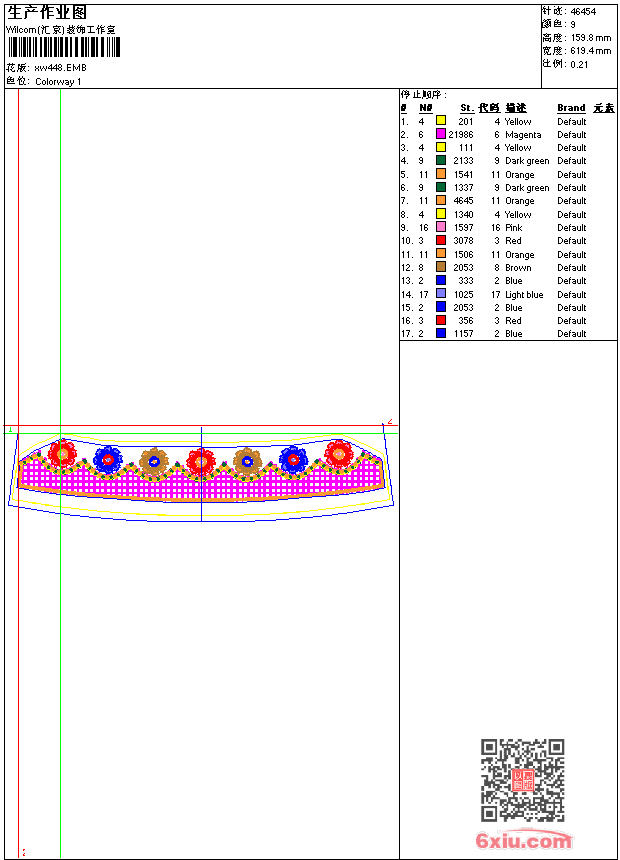Click the 'St.' column header
This screenshot has height=860, width=620.
[467, 108]
